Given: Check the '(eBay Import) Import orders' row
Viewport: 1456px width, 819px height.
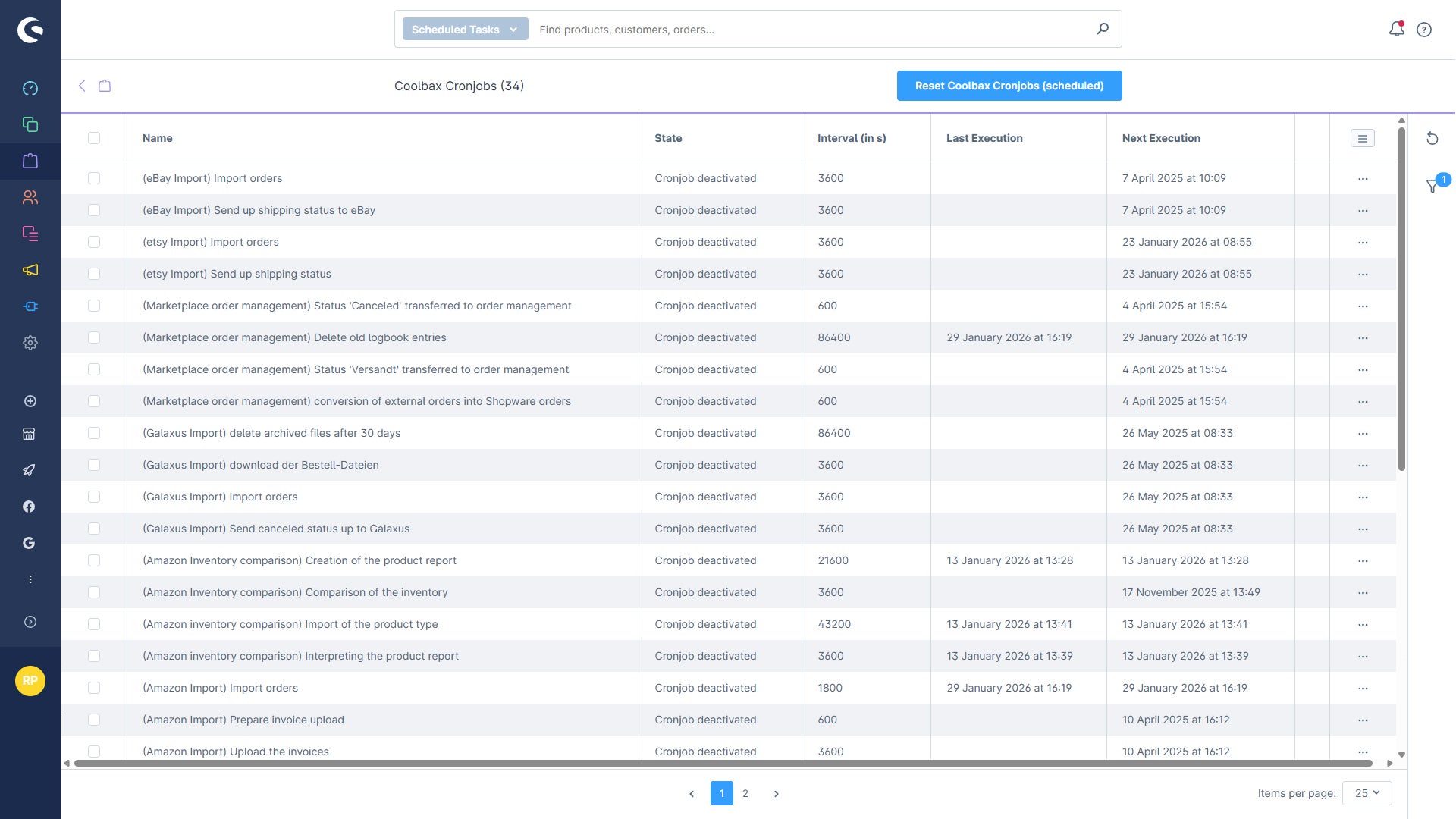Looking at the screenshot, I should click(94, 178).
